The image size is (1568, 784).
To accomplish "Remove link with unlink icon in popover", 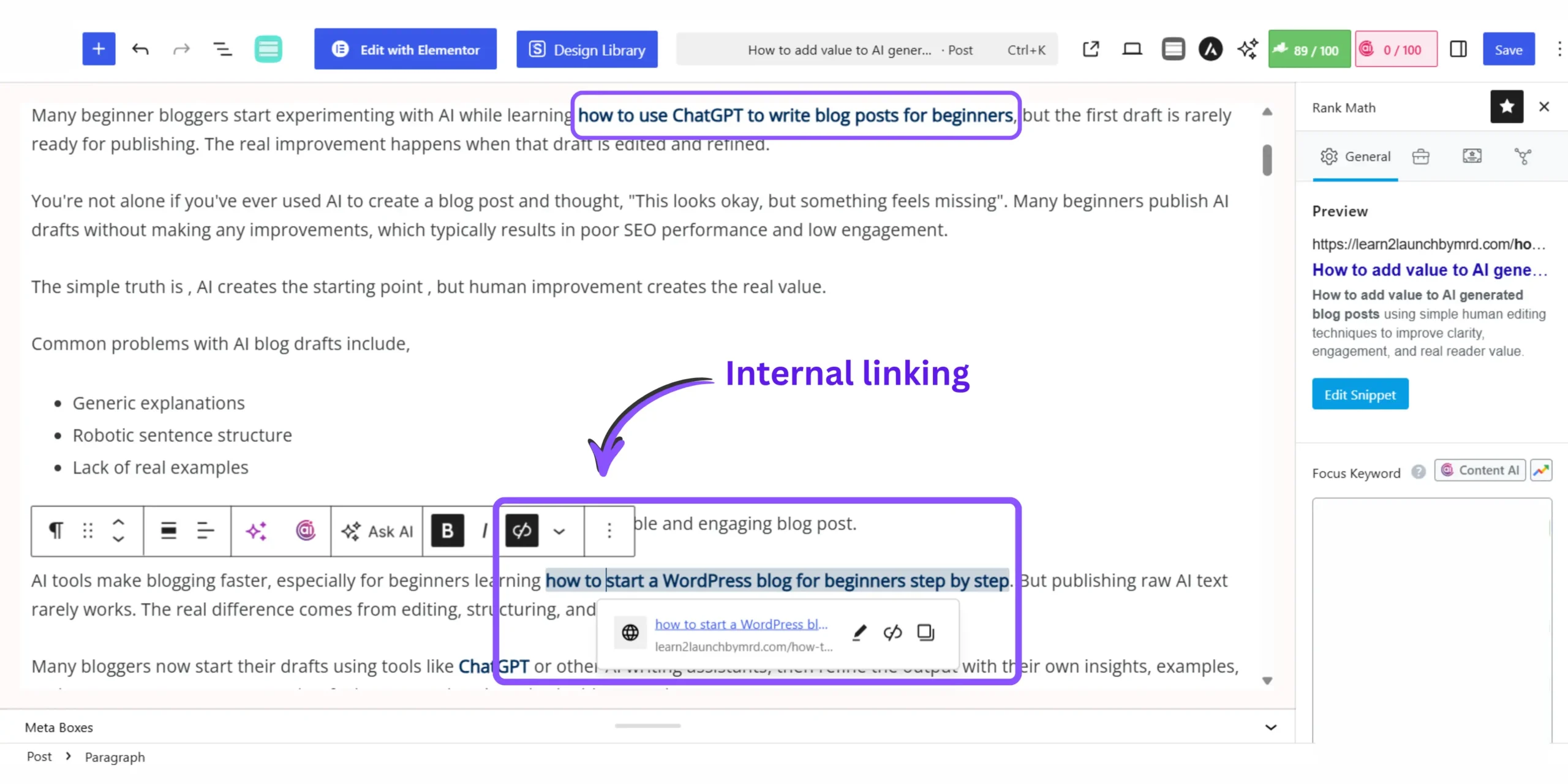I will pos(892,632).
